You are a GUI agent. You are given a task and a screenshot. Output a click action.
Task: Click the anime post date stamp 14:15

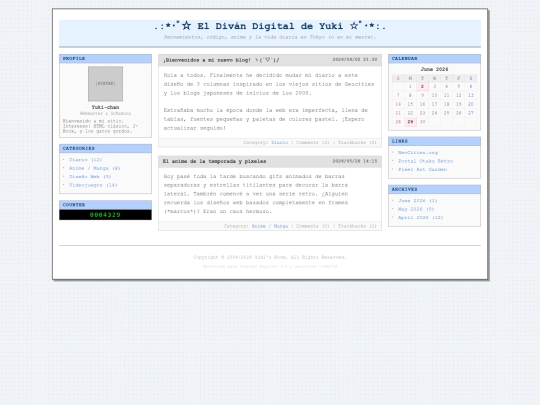coord(355,161)
